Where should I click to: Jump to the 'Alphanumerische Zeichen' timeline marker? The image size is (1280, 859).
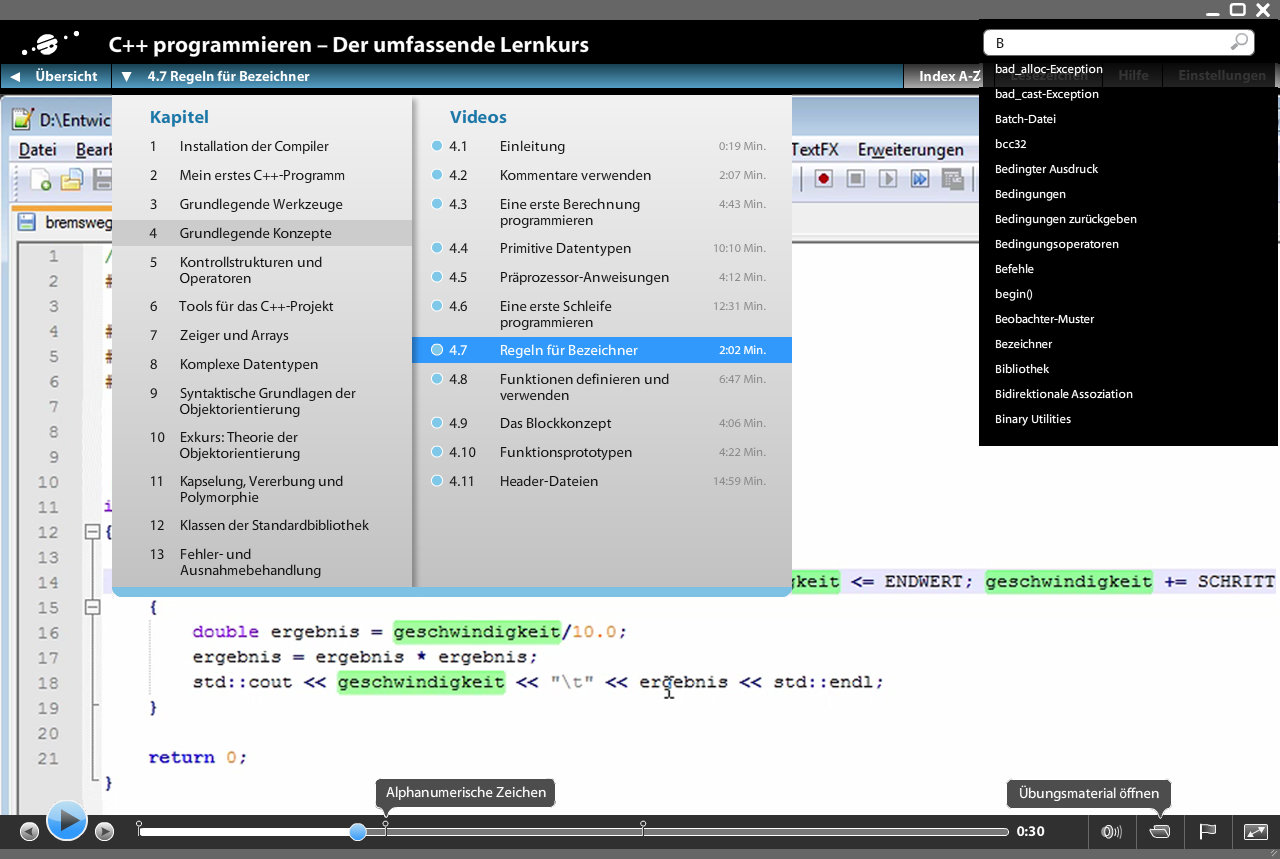click(386, 825)
